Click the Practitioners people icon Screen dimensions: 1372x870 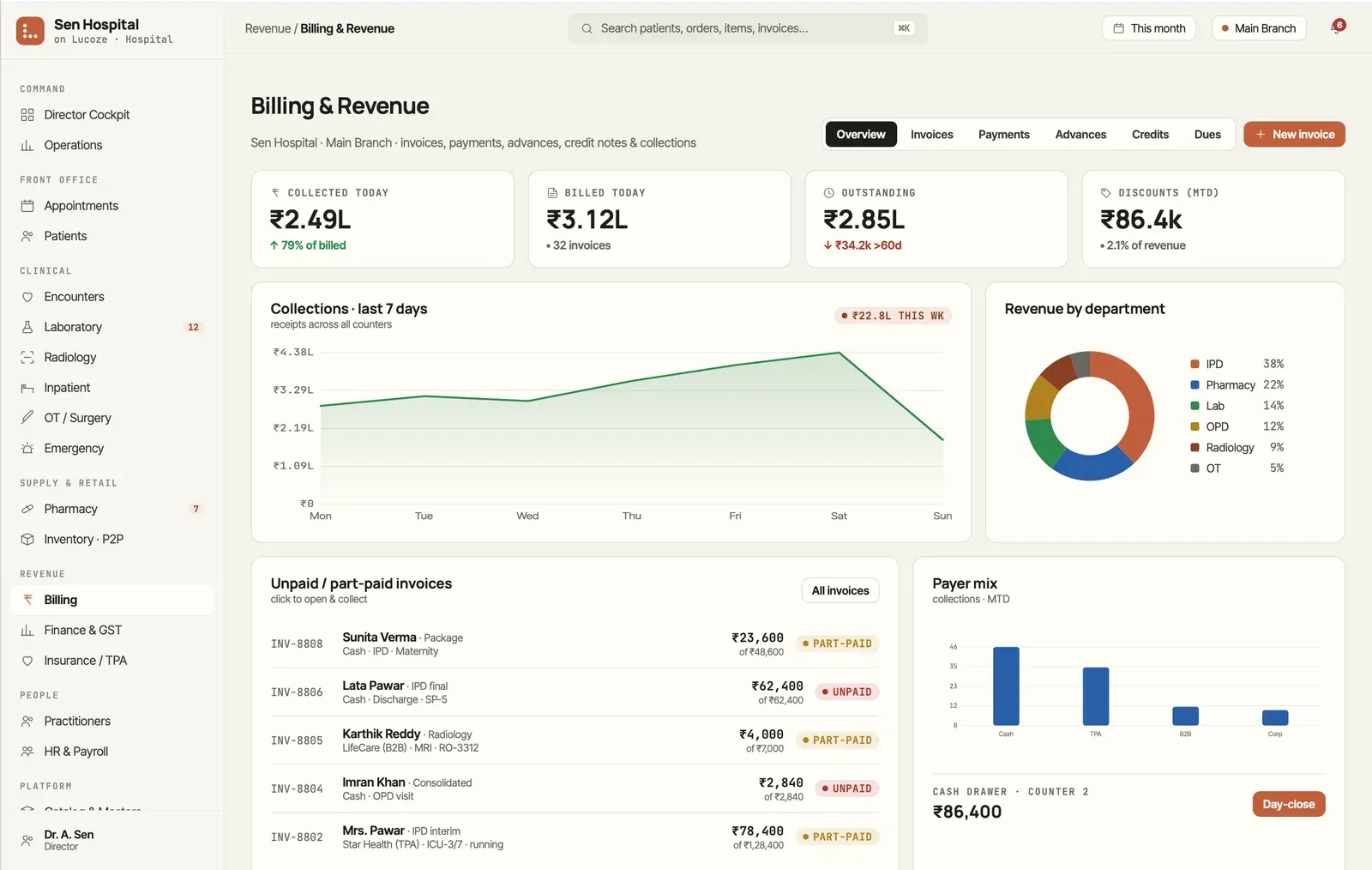click(x=27, y=721)
